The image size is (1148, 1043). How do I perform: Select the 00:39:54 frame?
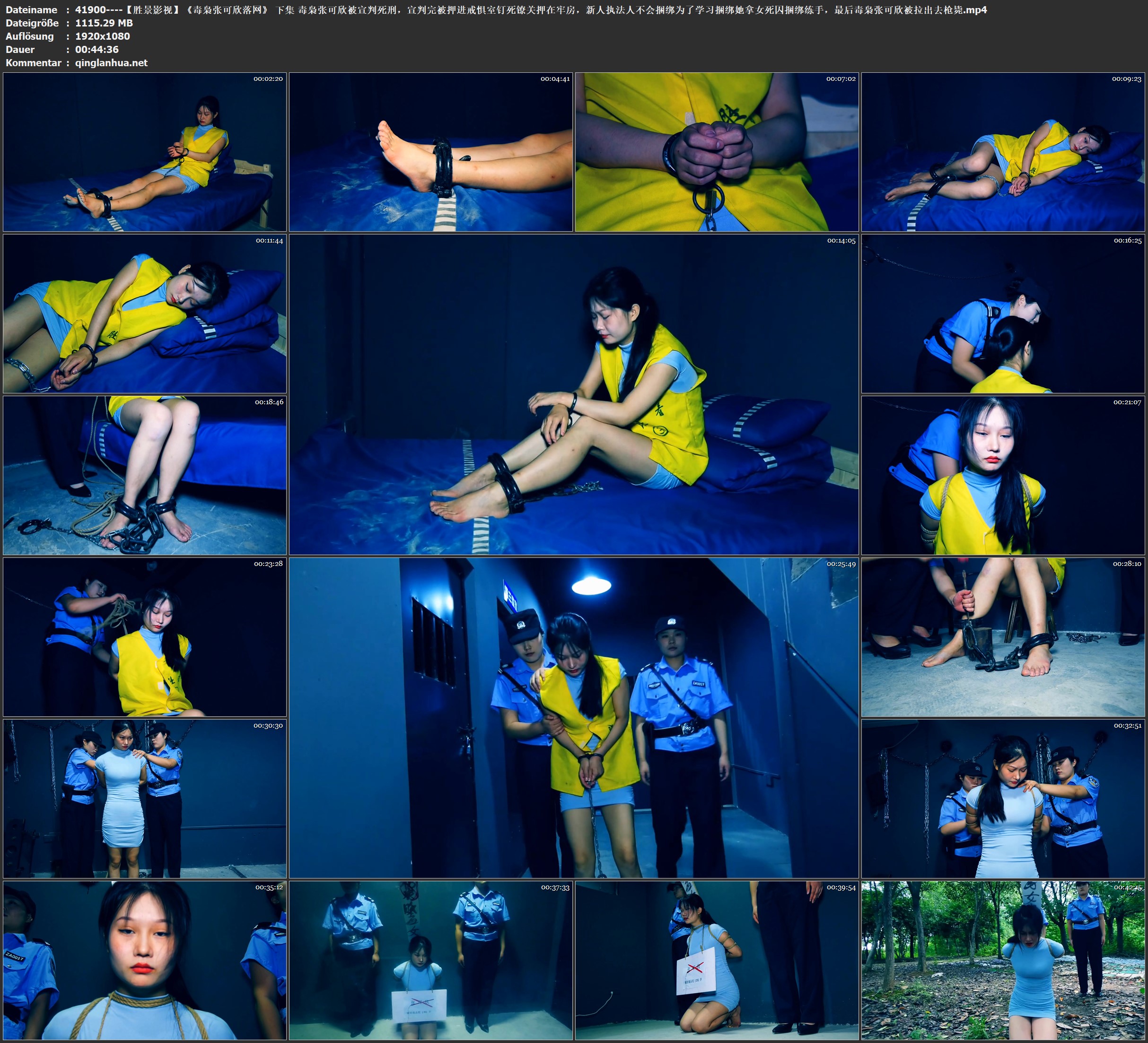click(x=717, y=960)
